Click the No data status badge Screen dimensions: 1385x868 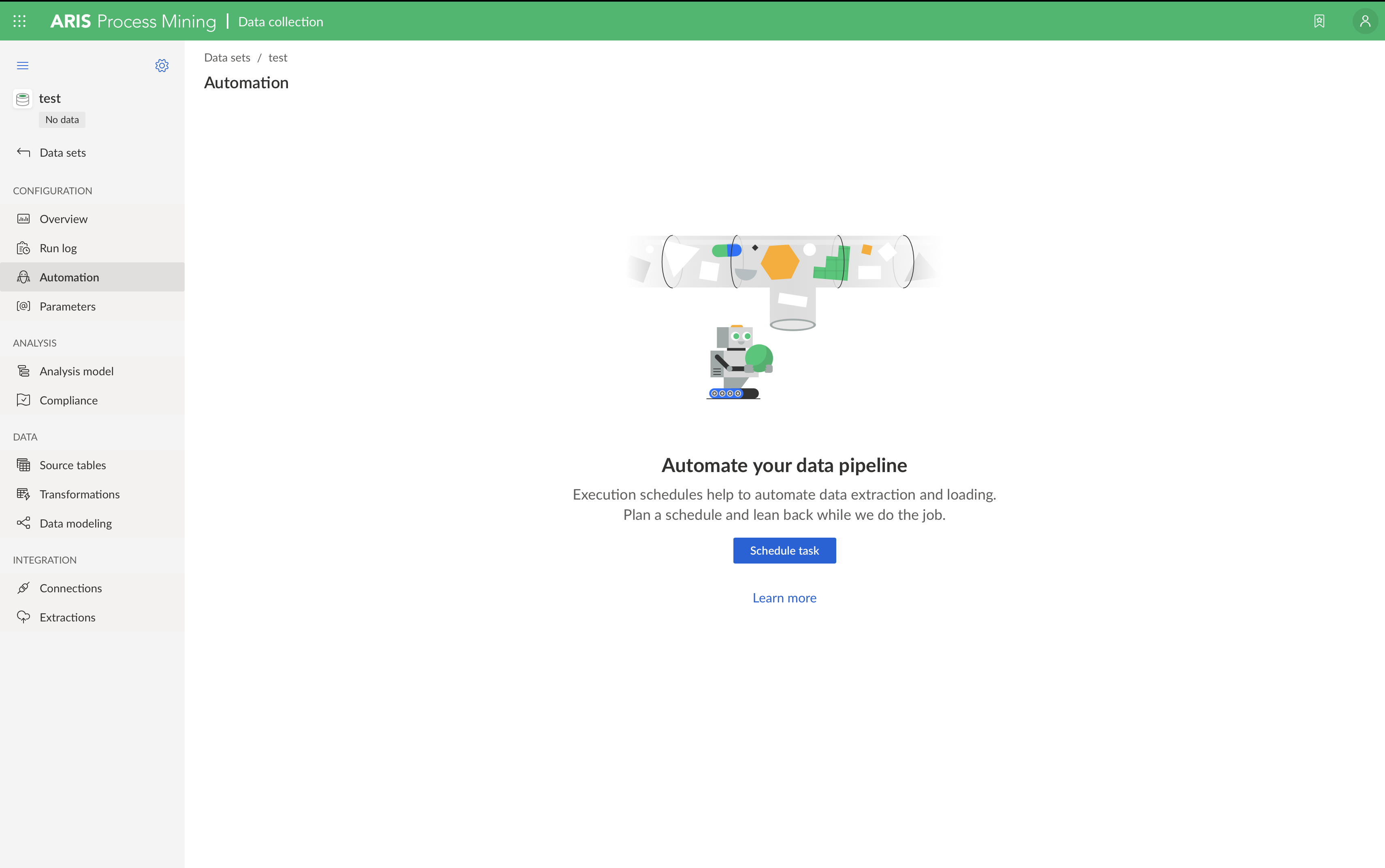tap(62, 119)
